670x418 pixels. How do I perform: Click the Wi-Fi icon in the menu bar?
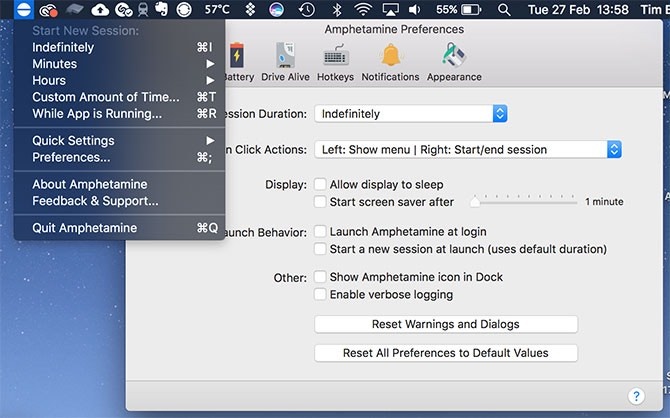[x=362, y=10]
